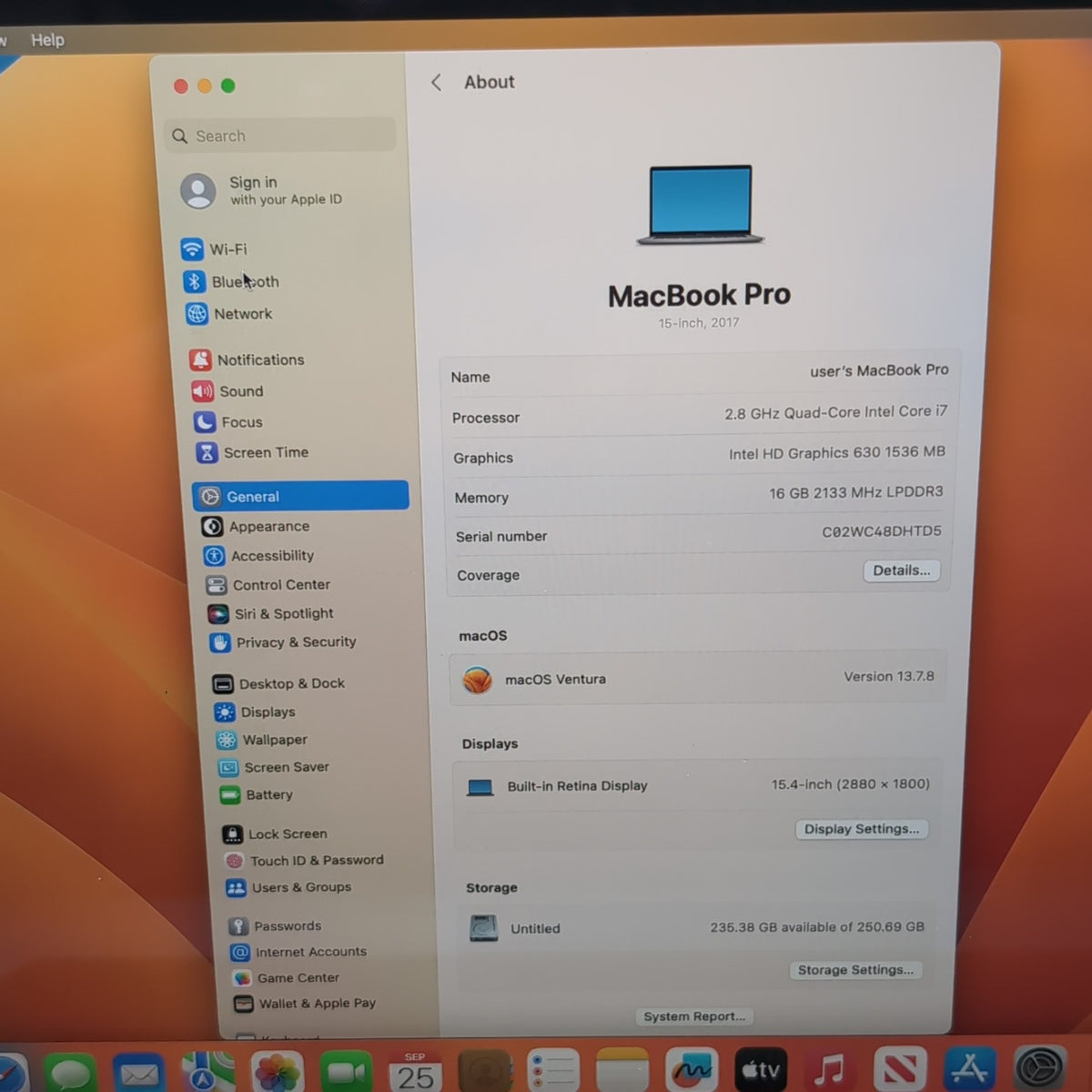Open FaceTime from the Dock
Image resolution: width=1092 pixels, height=1092 pixels.
(x=346, y=1072)
